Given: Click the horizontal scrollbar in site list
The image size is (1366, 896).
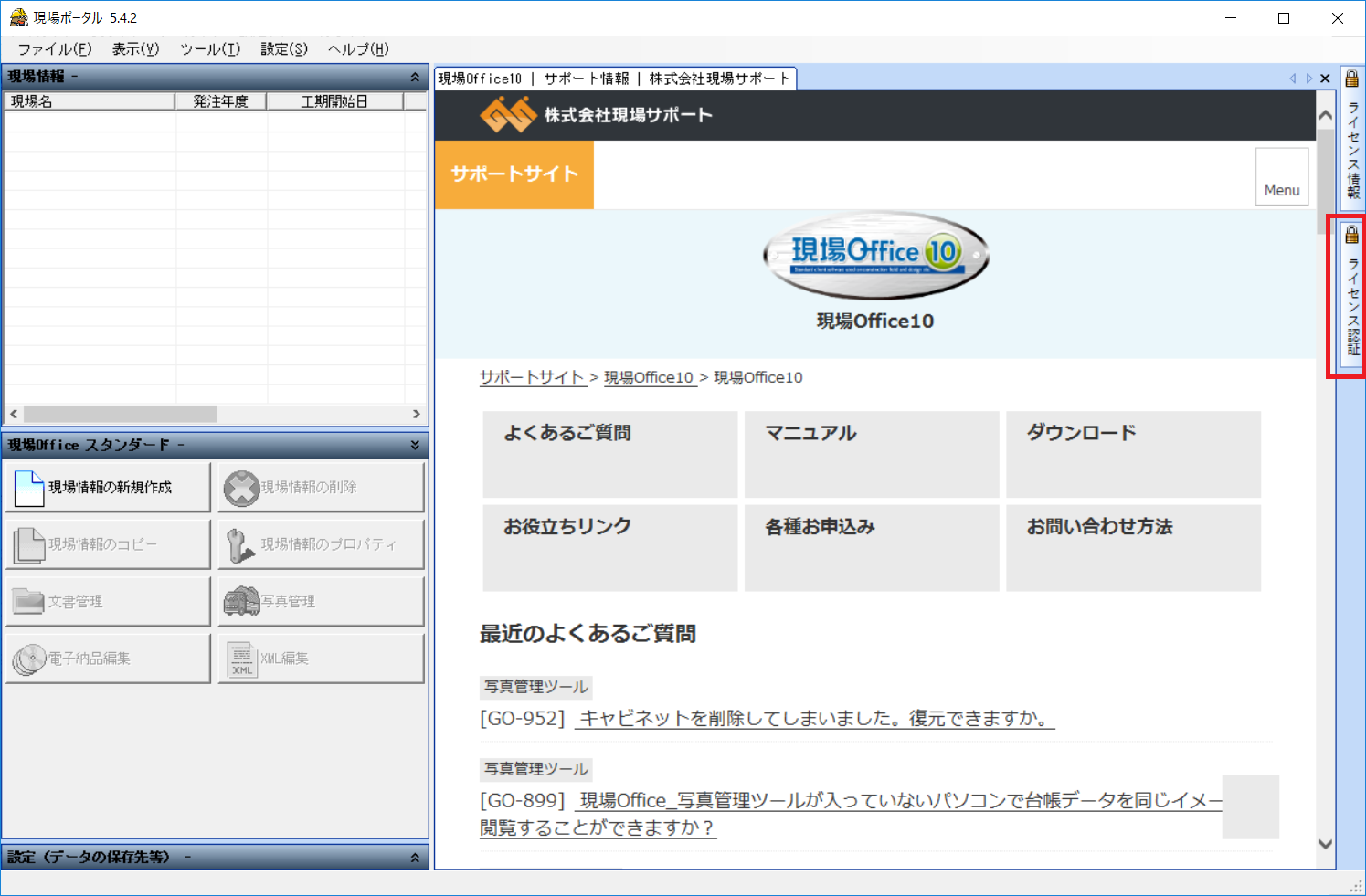Looking at the screenshot, I should click(121, 414).
